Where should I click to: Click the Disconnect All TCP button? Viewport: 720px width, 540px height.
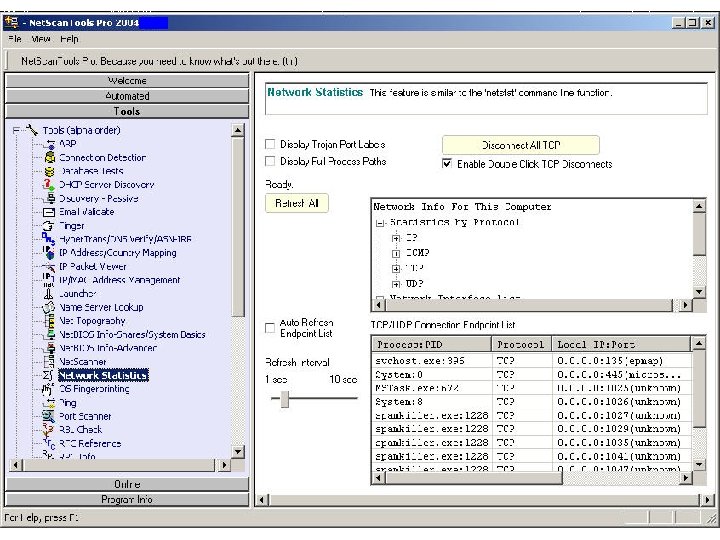520,145
